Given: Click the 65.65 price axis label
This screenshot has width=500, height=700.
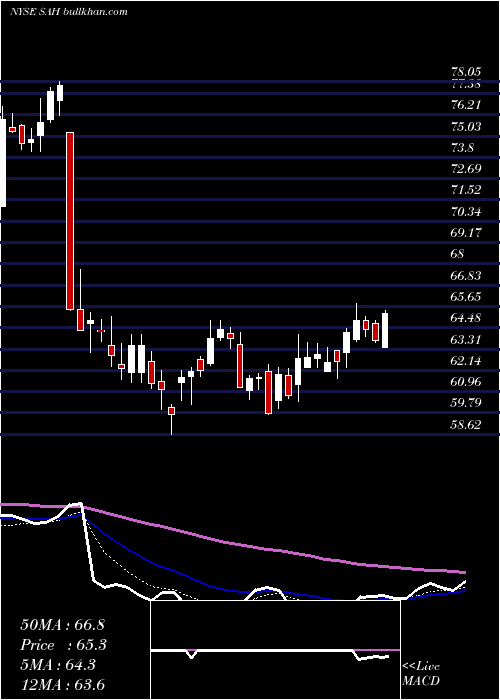Looking at the screenshot, I should [x=466, y=296].
